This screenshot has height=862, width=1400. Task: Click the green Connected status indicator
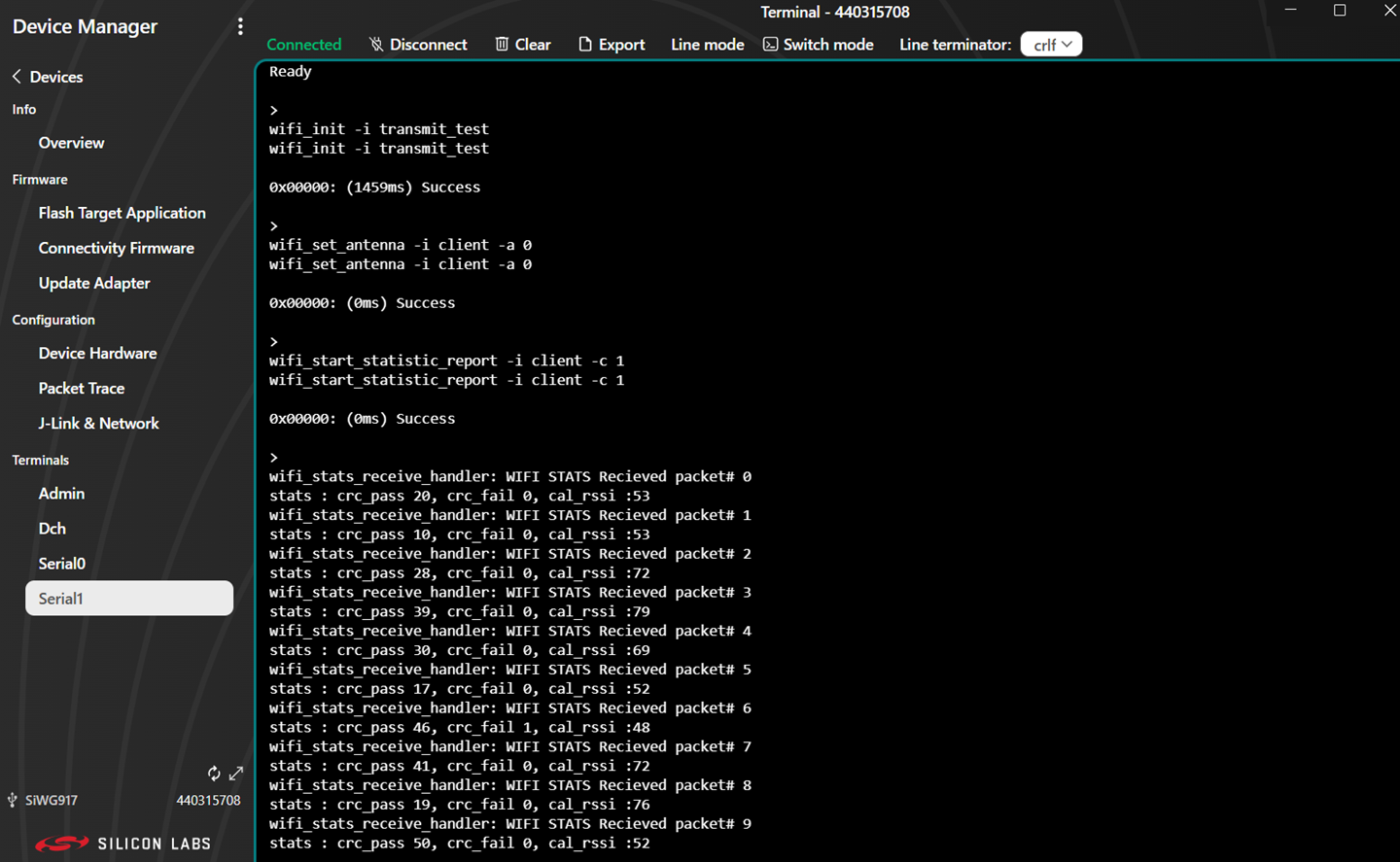[303, 44]
